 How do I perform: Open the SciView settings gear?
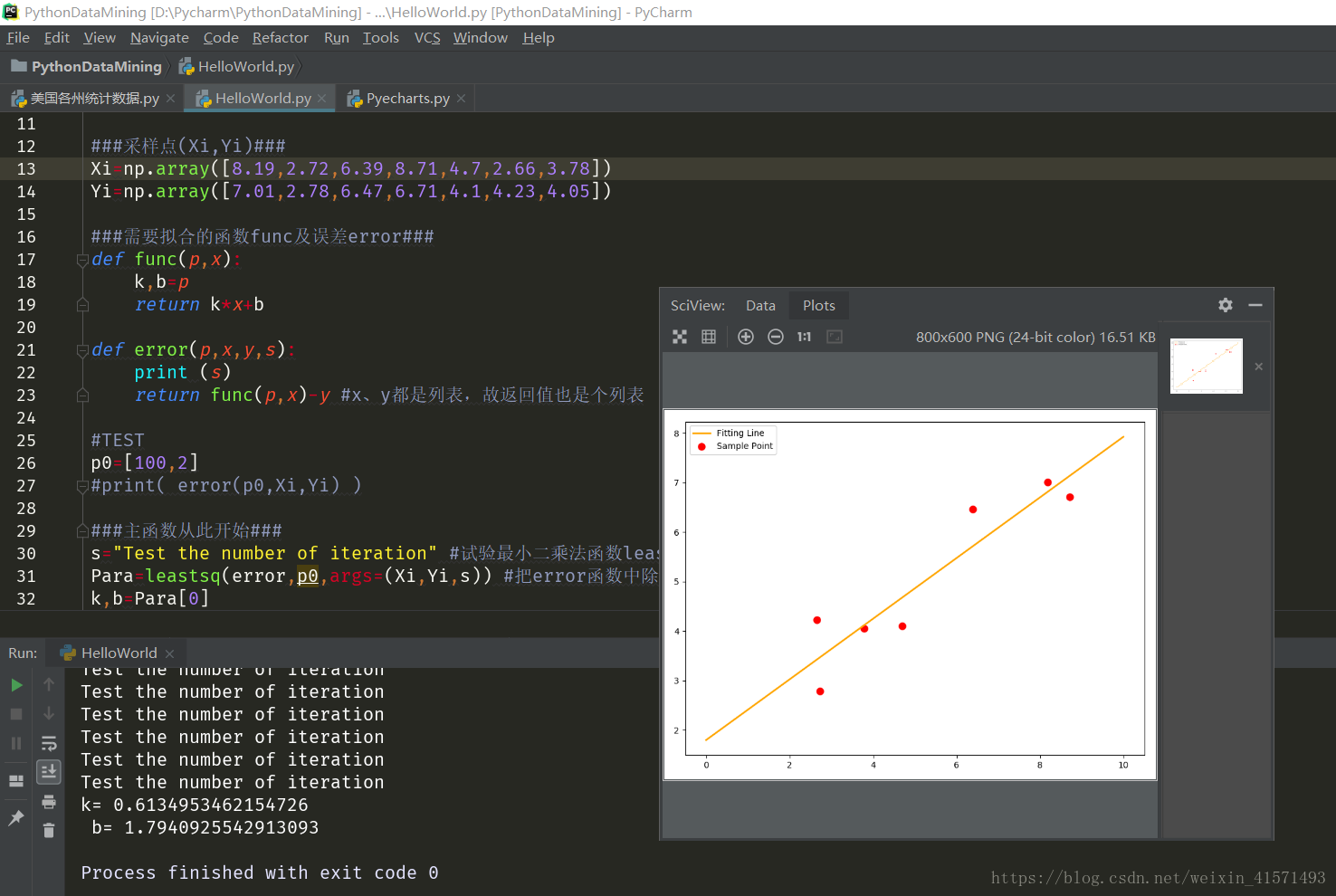1225,305
